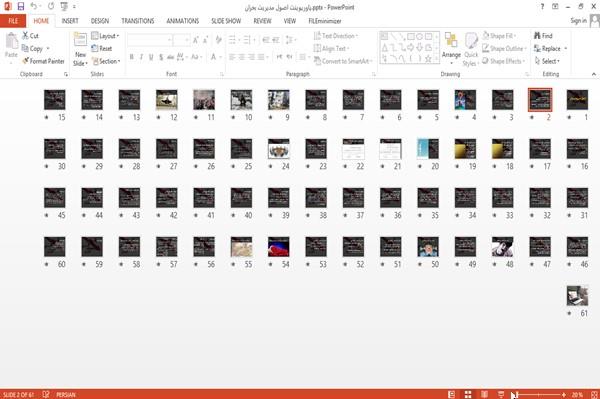600x399 pixels.
Task: Click the zoom in plus button
Action: click(x=564, y=394)
